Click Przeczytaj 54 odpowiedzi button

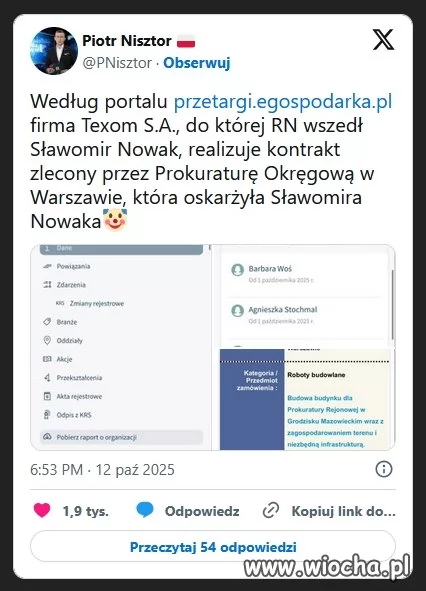click(213, 547)
